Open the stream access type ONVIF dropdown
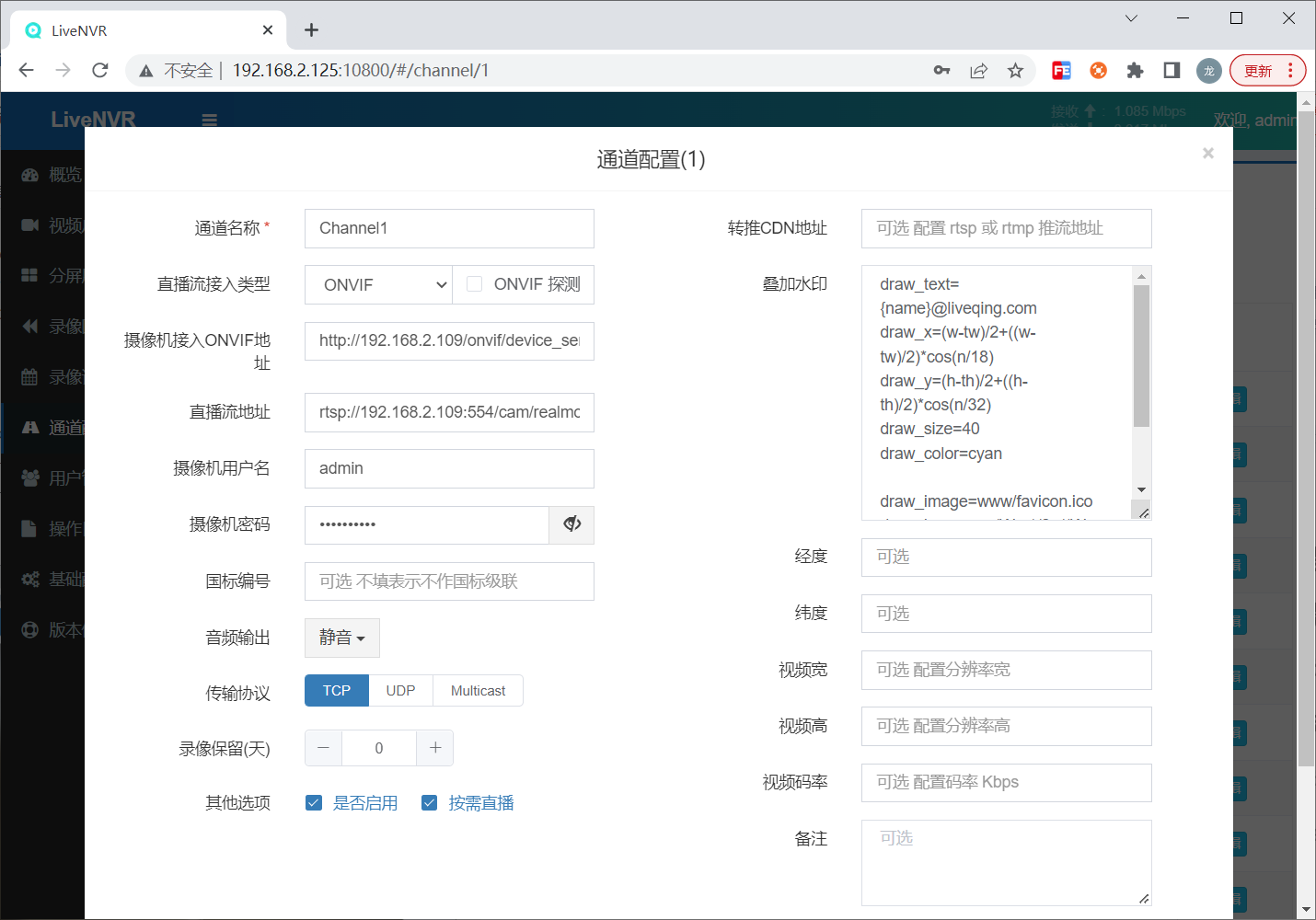This screenshot has width=1316, height=920. coord(378,285)
